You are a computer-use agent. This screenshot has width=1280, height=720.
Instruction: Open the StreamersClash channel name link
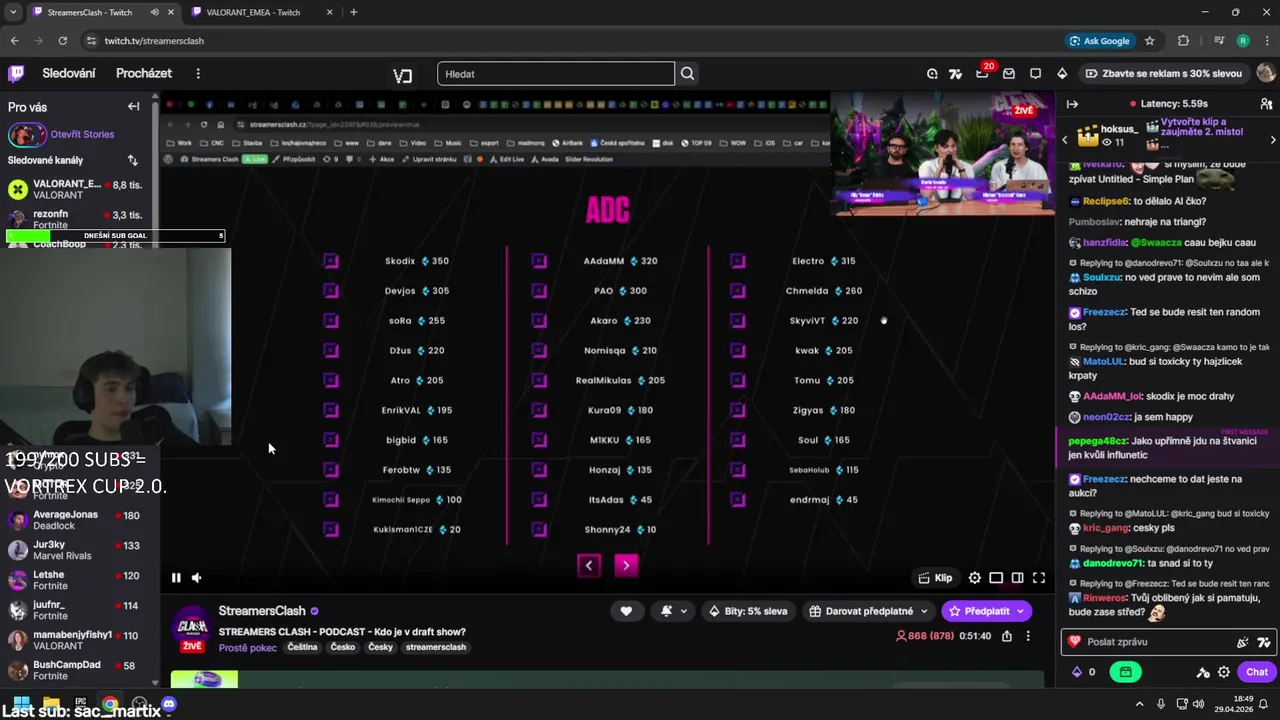[x=262, y=611]
